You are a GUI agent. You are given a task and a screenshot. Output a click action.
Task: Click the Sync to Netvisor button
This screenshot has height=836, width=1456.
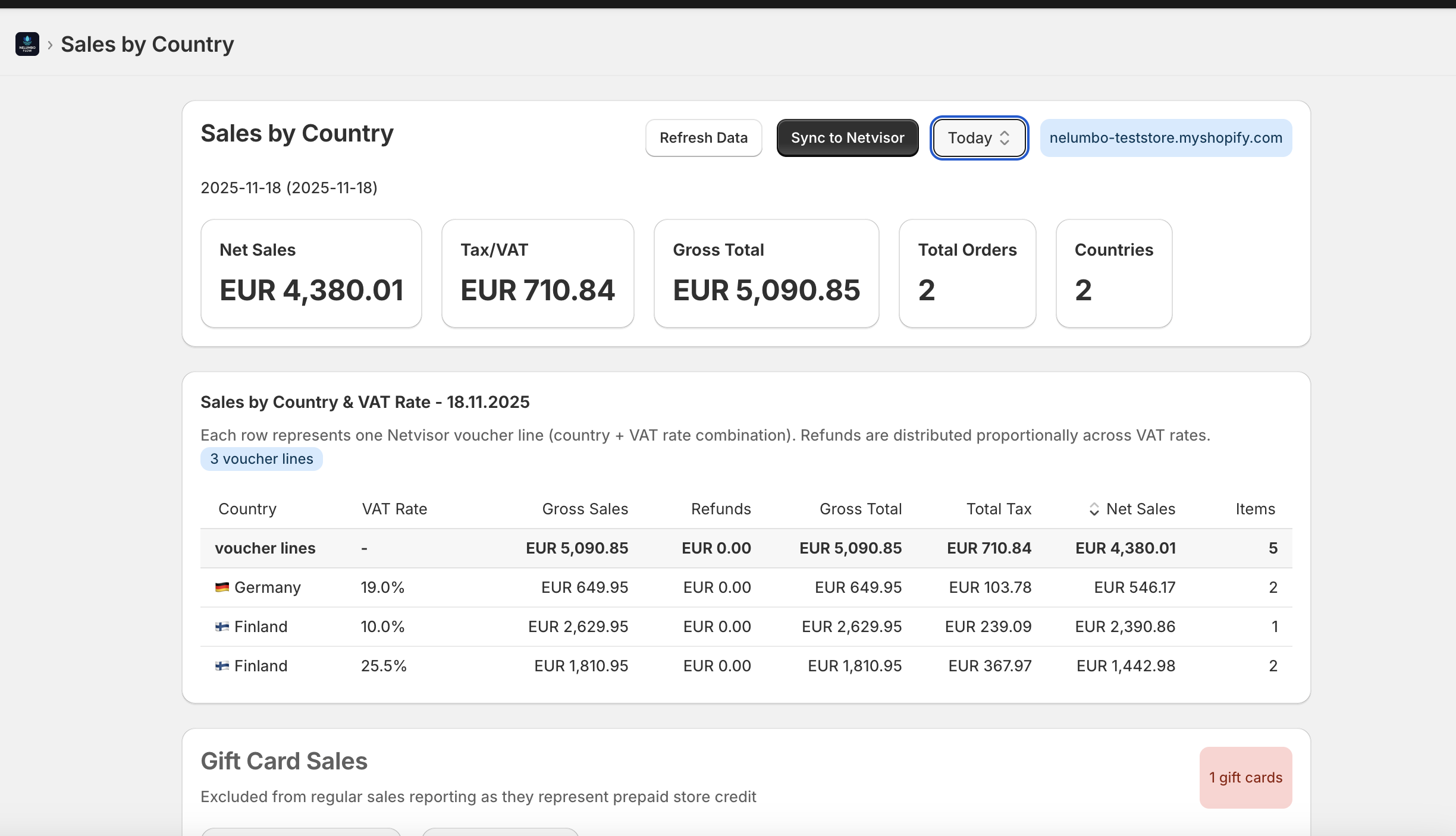point(847,137)
